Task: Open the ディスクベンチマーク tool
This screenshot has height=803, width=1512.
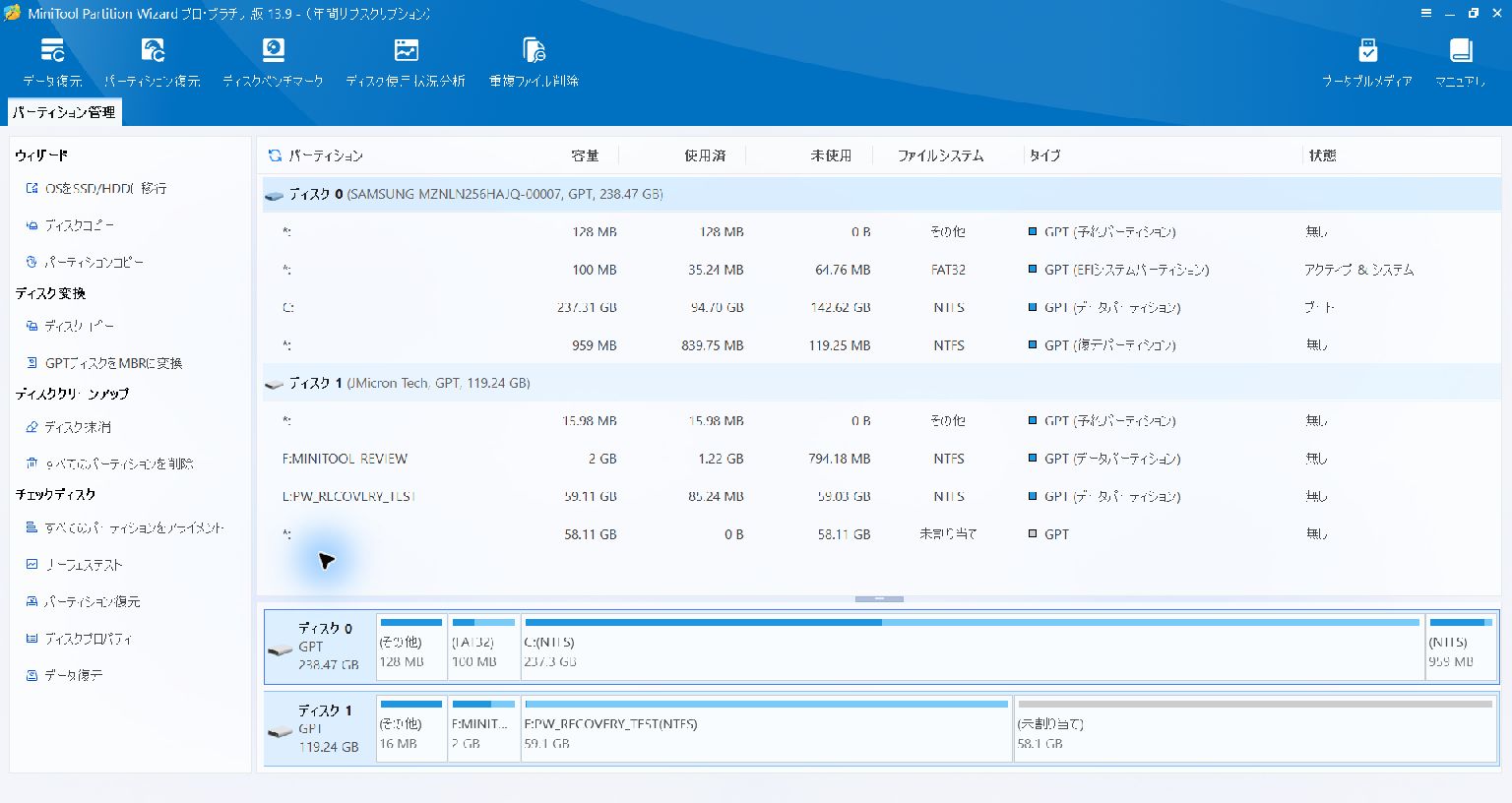Action: point(273,63)
